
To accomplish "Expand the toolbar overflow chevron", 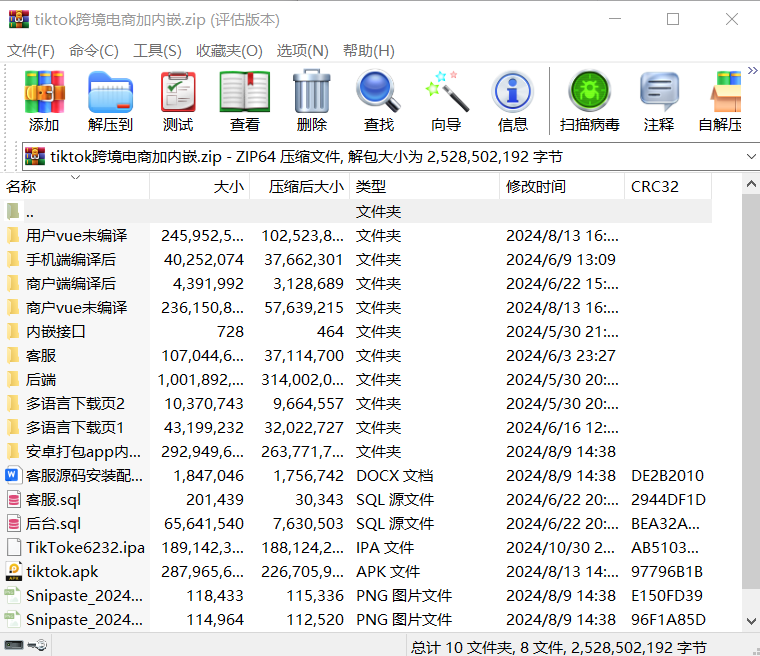I will pyautogui.click(x=752, y=70).
